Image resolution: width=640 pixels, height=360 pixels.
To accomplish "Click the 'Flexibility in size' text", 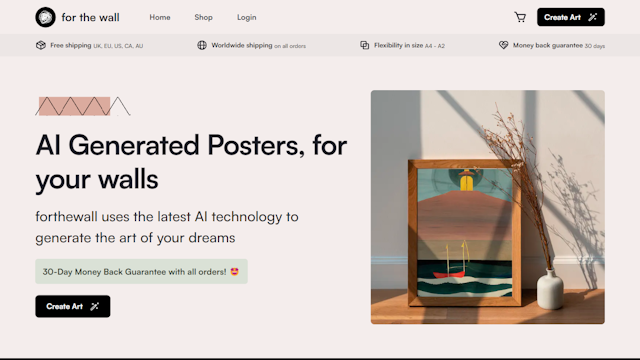I will tap(398, 45).
